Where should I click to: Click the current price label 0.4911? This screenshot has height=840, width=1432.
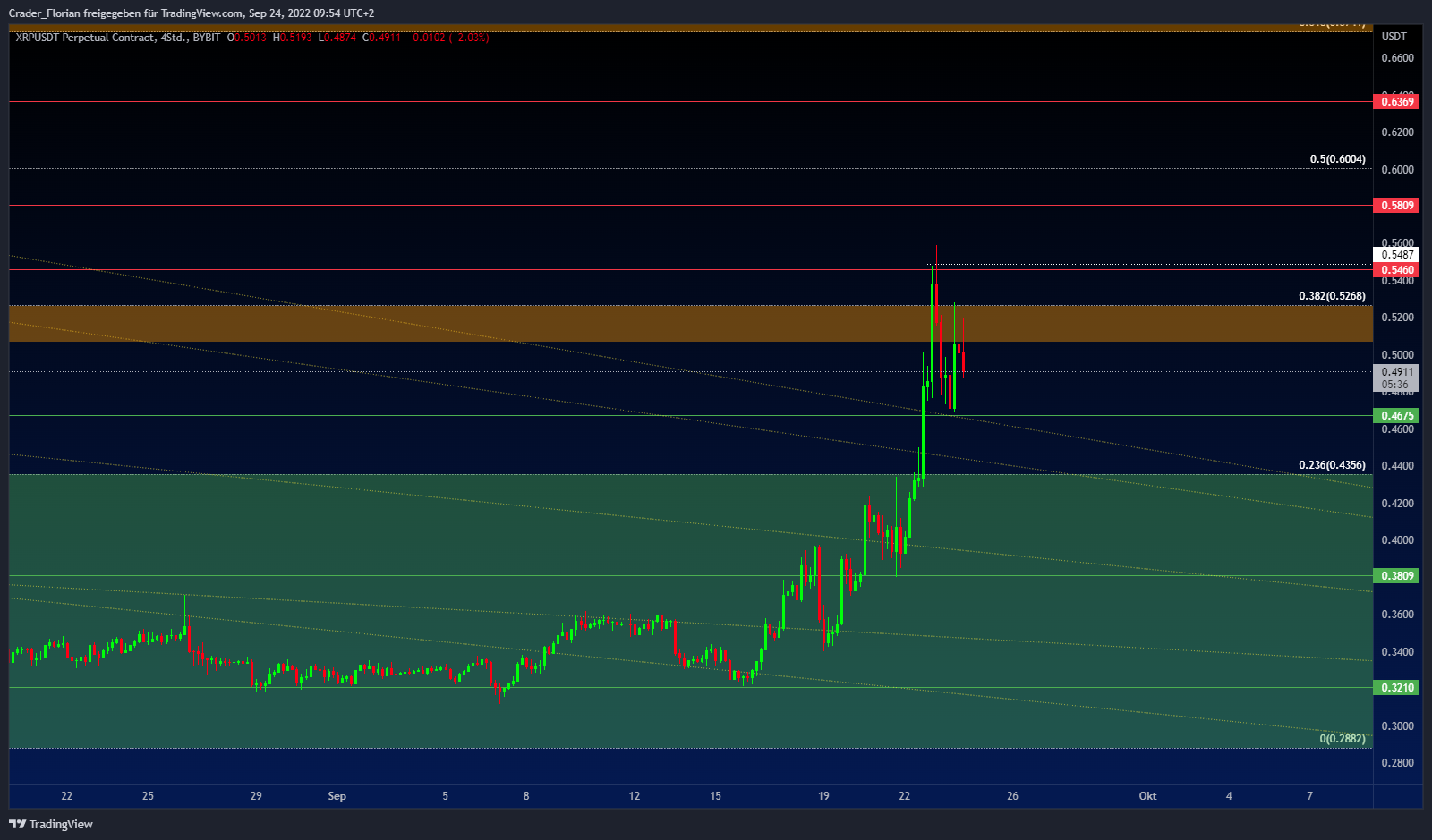click(1396, 372)
